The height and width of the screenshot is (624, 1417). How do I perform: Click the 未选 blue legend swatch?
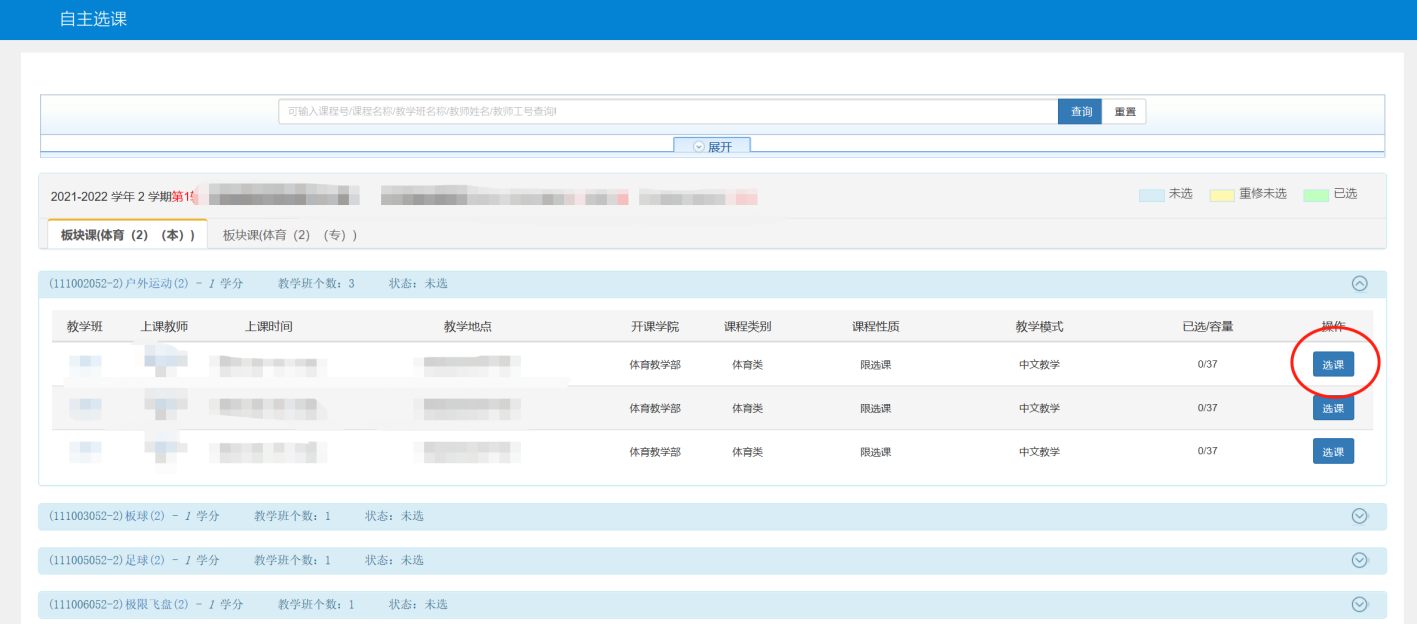click(x=1151, y=195)
